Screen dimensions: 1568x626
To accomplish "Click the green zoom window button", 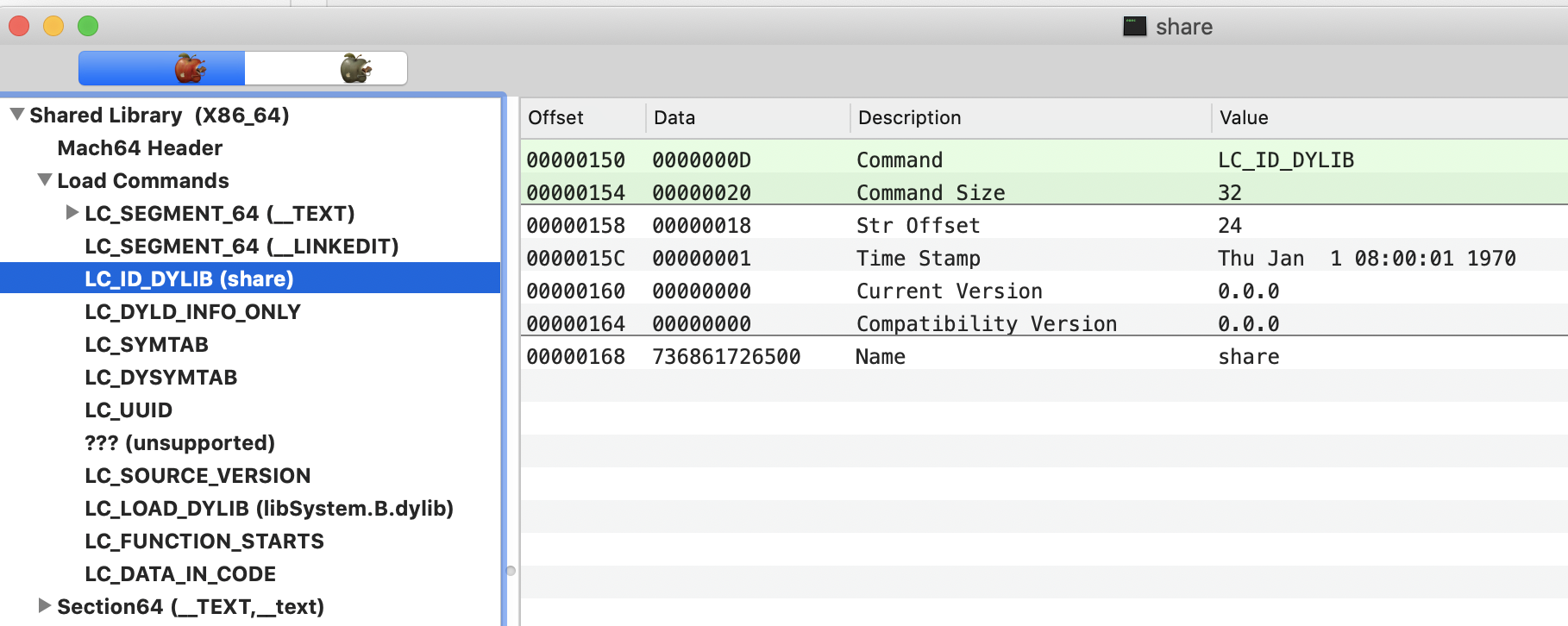I will click(88, 26).
